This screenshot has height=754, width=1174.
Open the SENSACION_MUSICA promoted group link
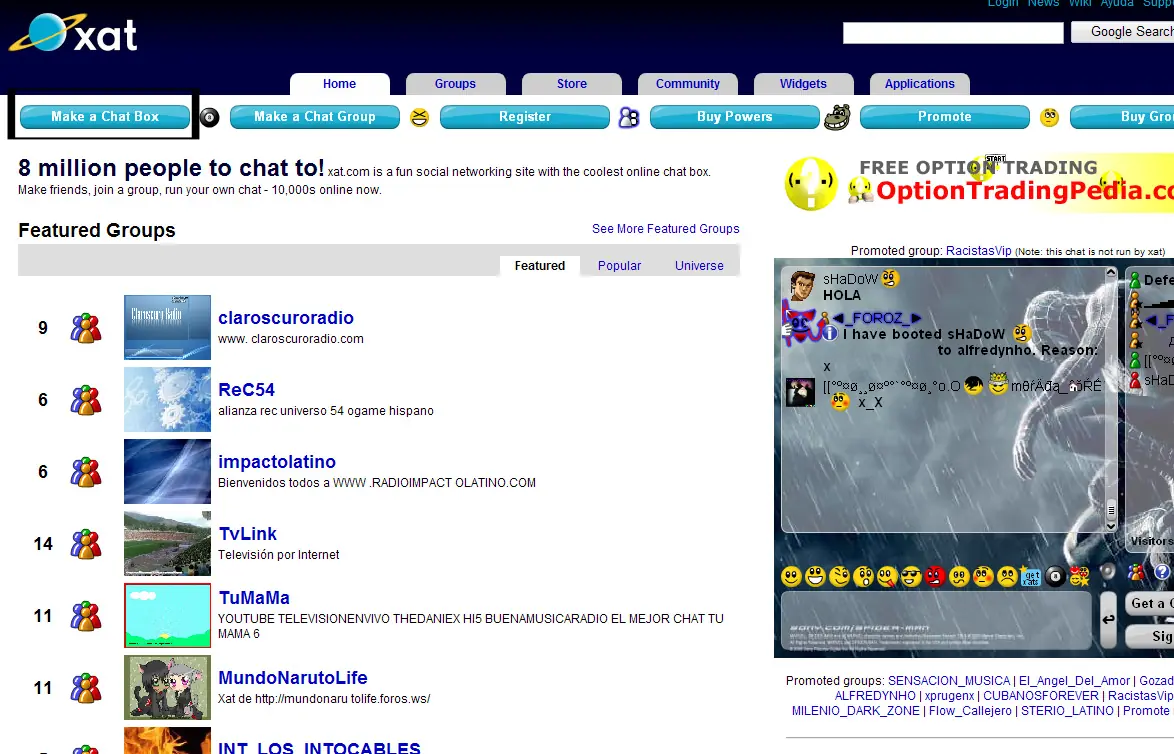[x=949, y=681]
